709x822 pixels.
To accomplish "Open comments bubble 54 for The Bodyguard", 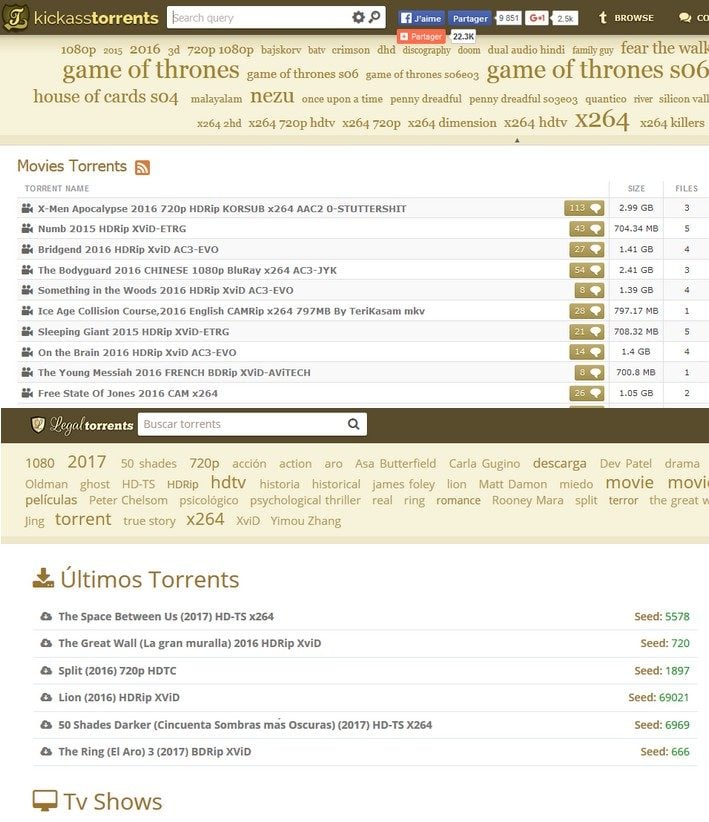I will pyautogui.click(x=587, y=270).
